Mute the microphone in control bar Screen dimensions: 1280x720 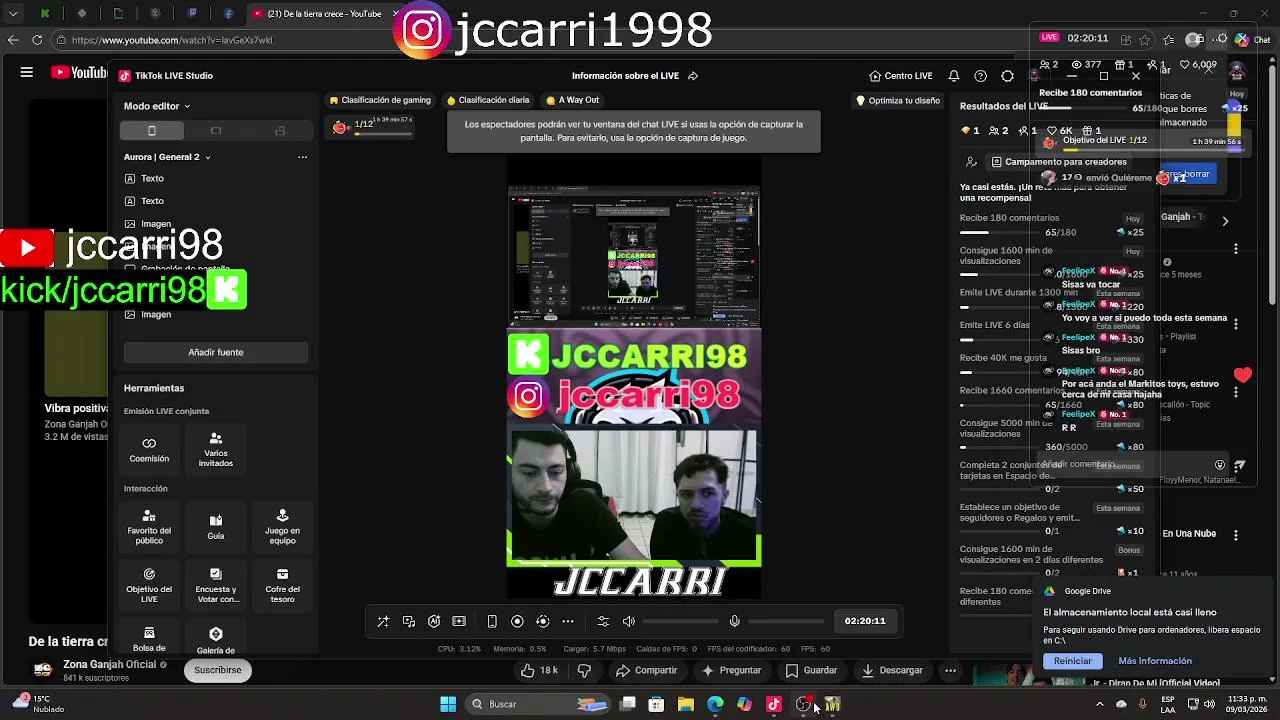734,621
